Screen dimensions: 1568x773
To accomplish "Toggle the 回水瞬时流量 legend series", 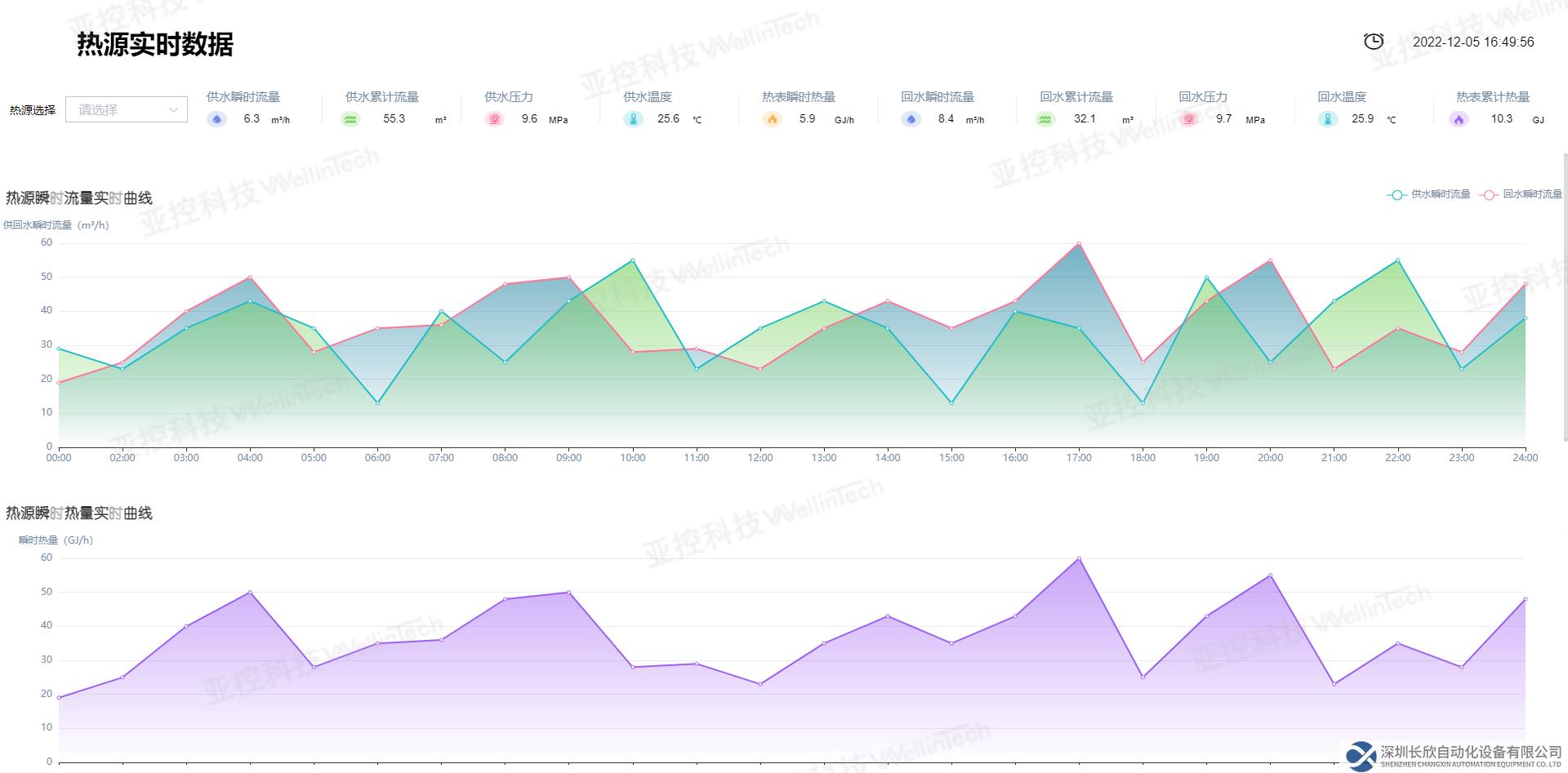I will tap(1522, 194).
